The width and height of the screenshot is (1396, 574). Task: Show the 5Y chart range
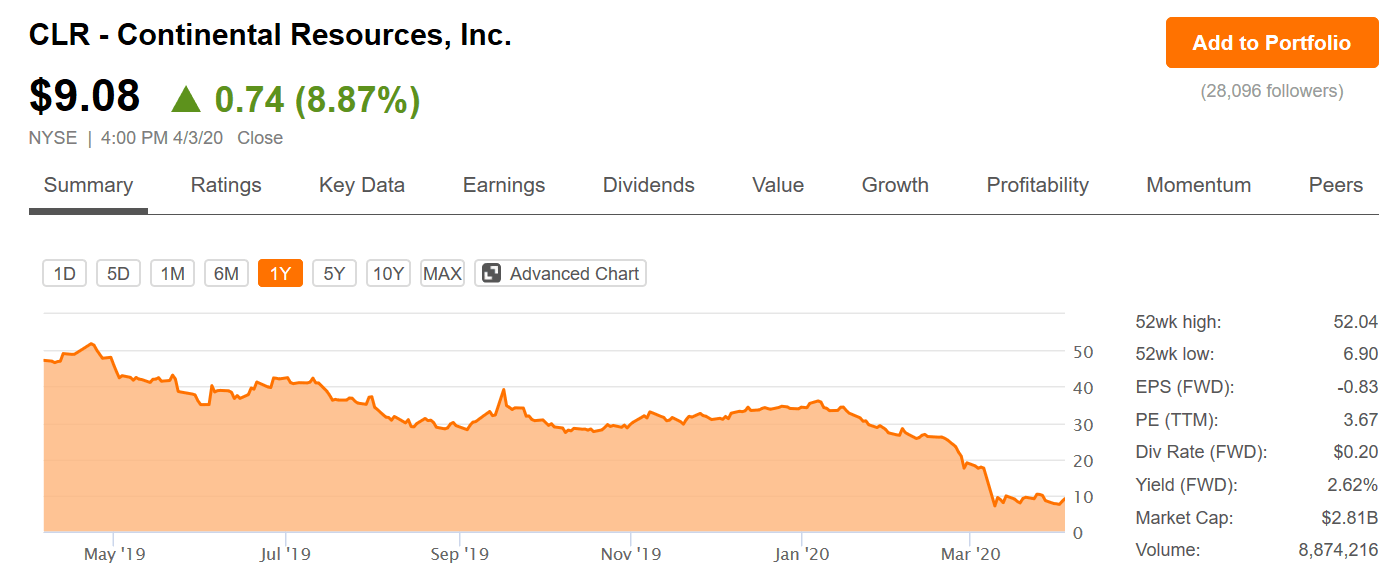[335, 273]
